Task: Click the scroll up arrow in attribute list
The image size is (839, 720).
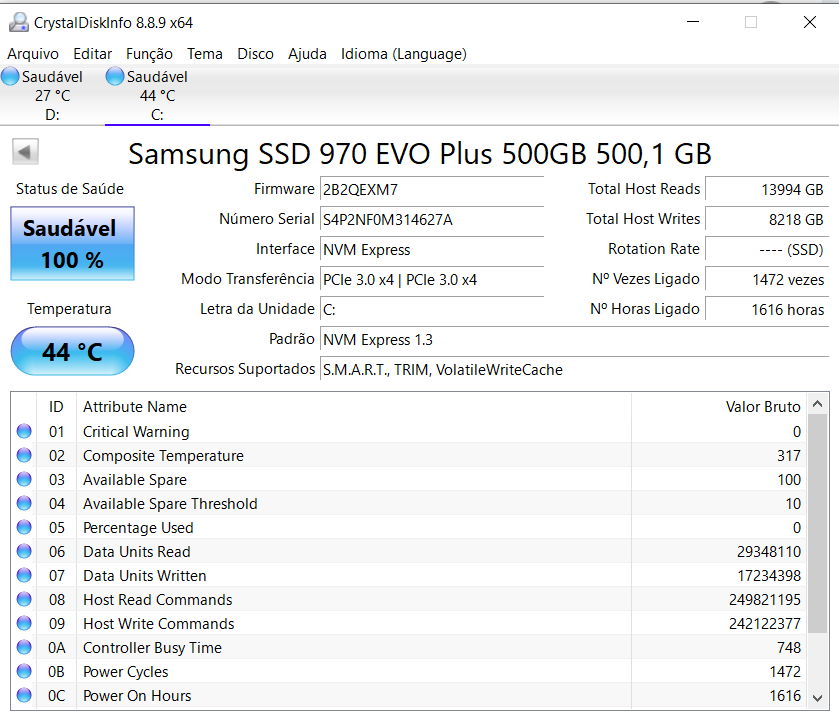Action: (817, 404)
